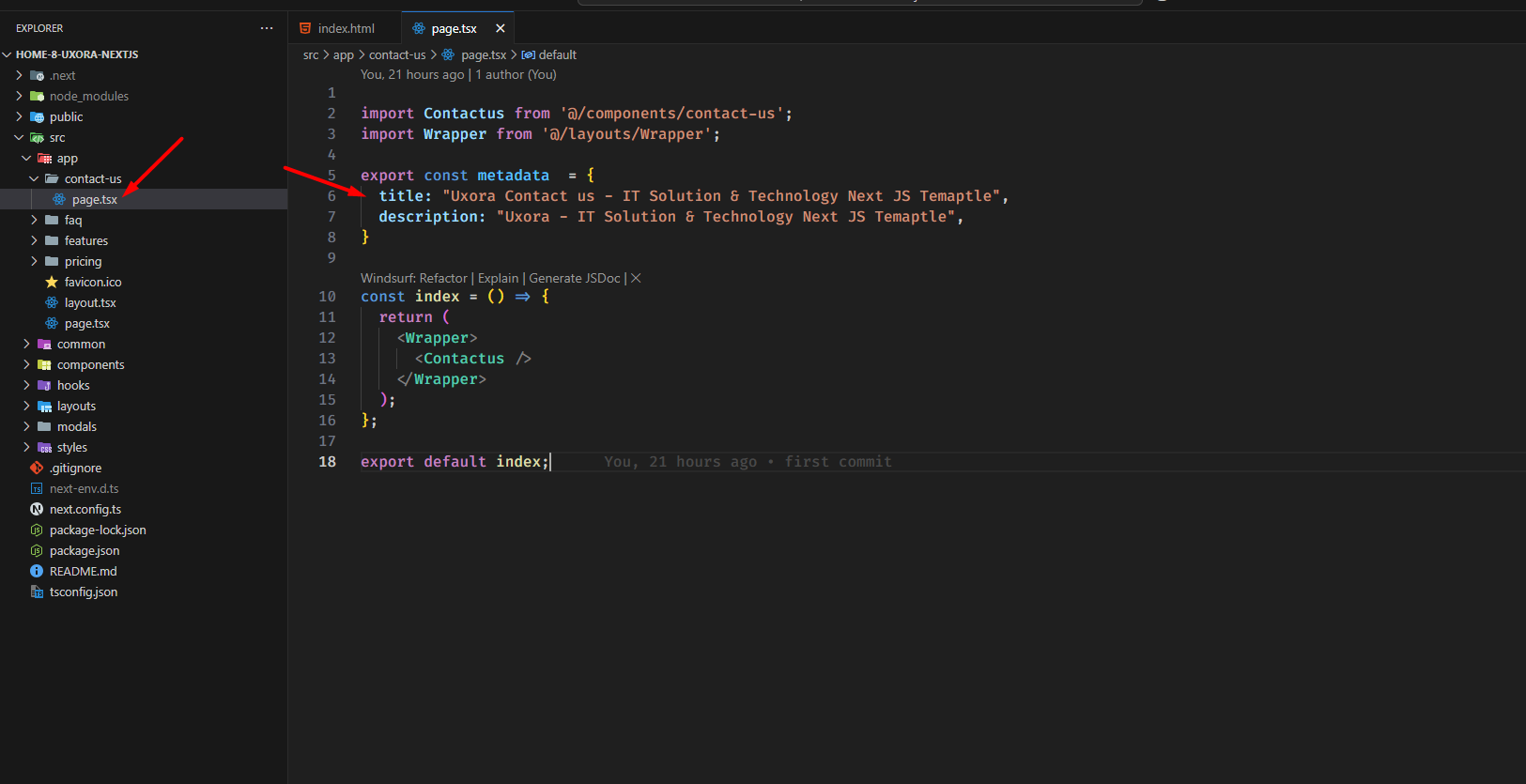Screen dimensions: 1526x784
Task: Open the contact-us breadcrumb segment
Action: tap(397, 54)
